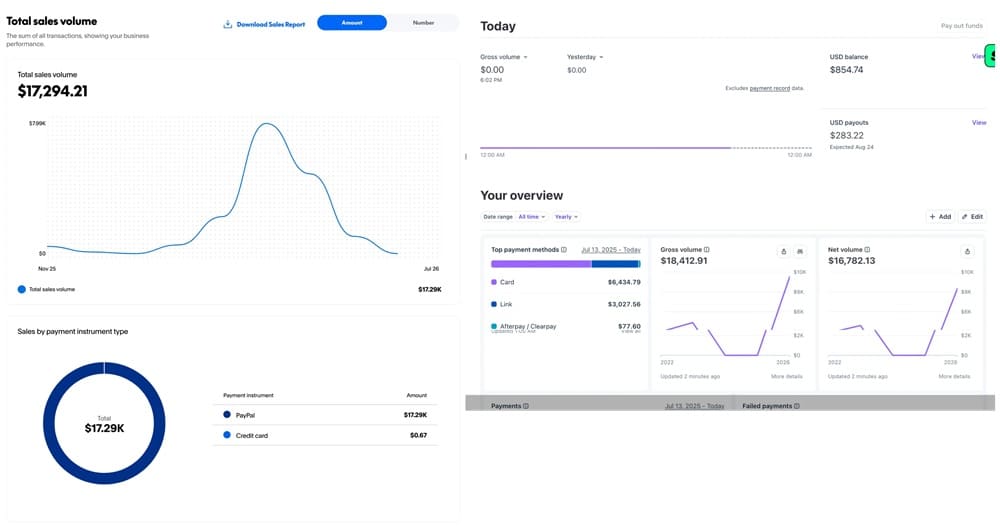Click the $18,412.91 gross volume value
The width and height of the screenshot is (1000, 529).
pyautogui.click(x=684, y=261)
